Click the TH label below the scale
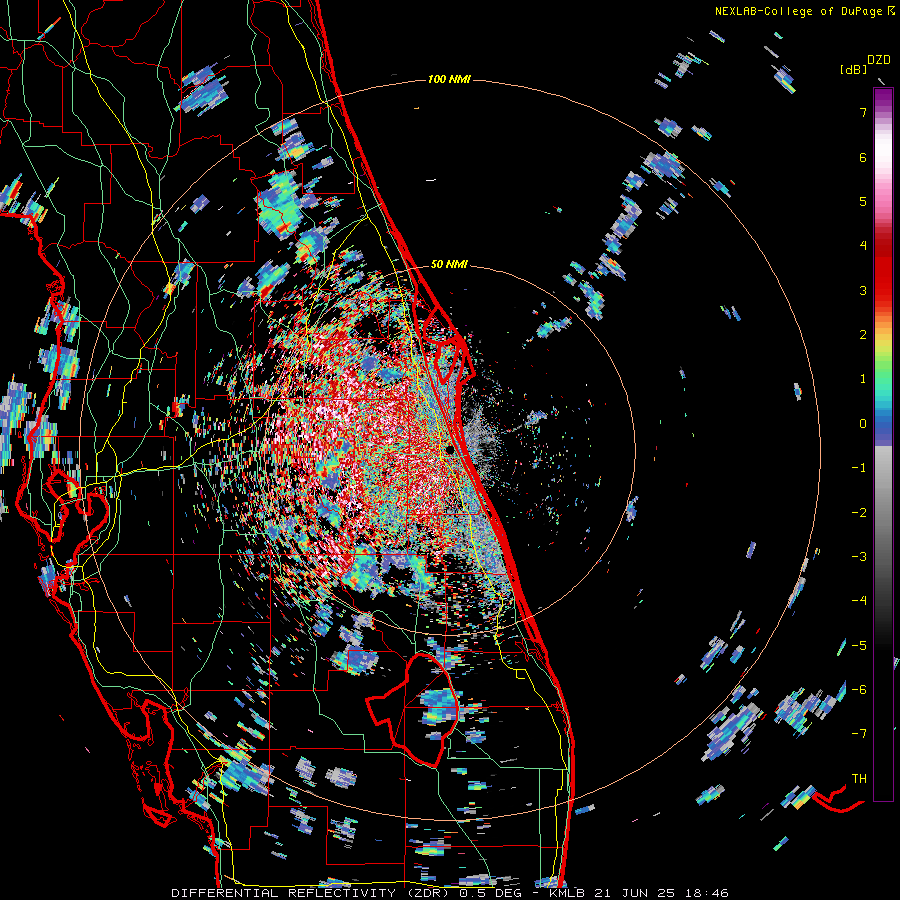This screenshot has height=900, width=900. tap(859, 778)
